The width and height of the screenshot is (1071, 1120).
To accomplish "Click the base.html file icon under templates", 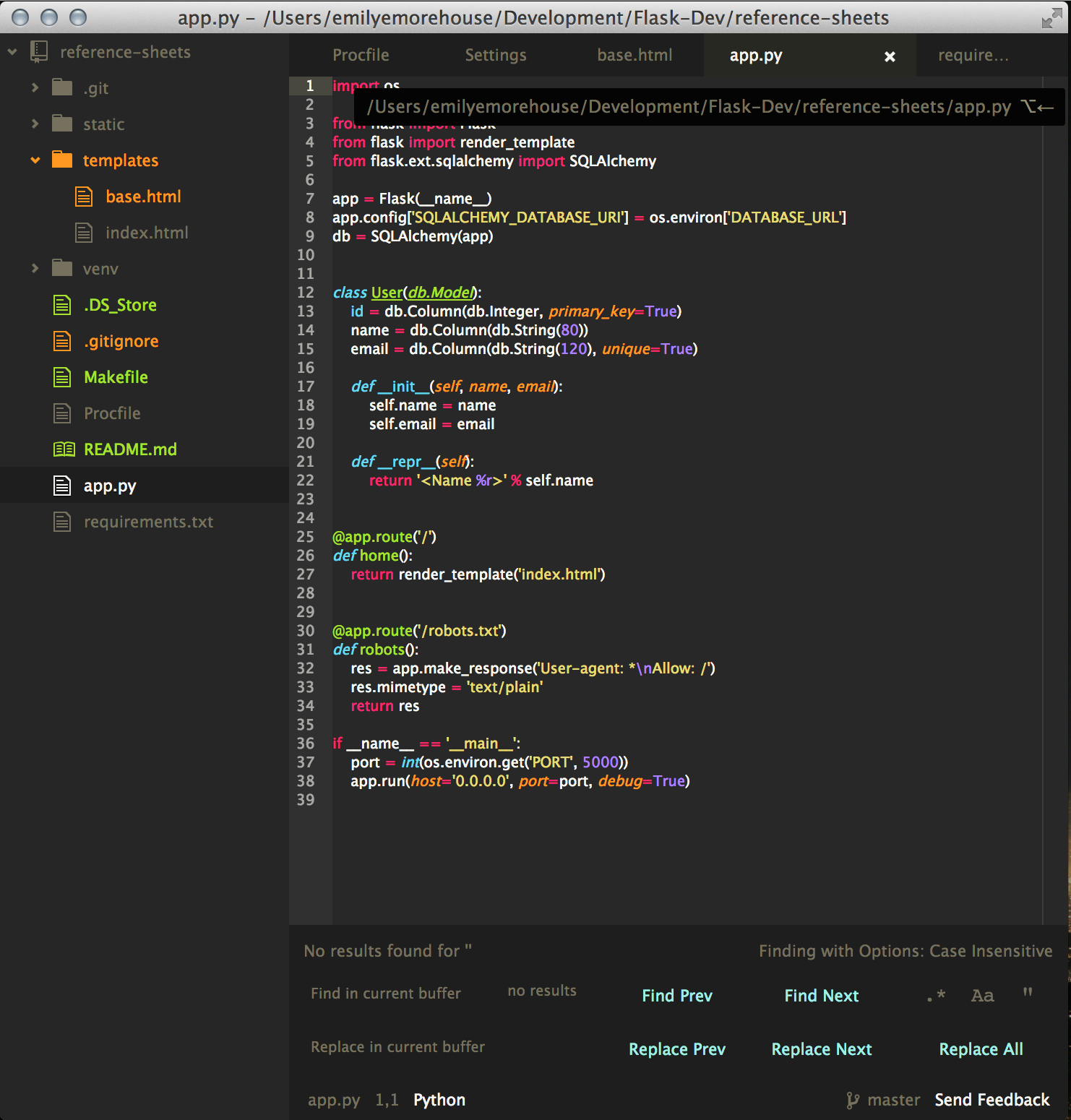I will click(85, 196).
